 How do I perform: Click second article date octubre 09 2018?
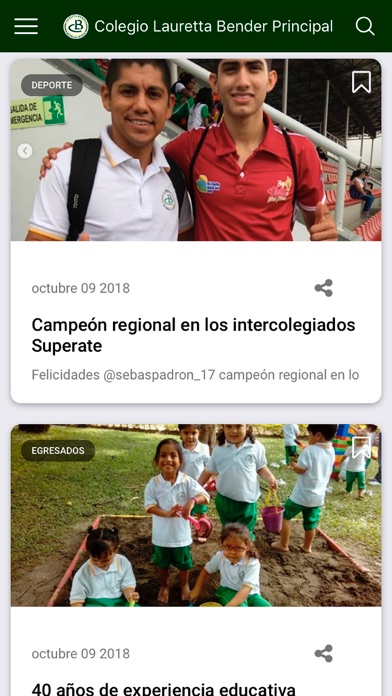tap(81, 653)
